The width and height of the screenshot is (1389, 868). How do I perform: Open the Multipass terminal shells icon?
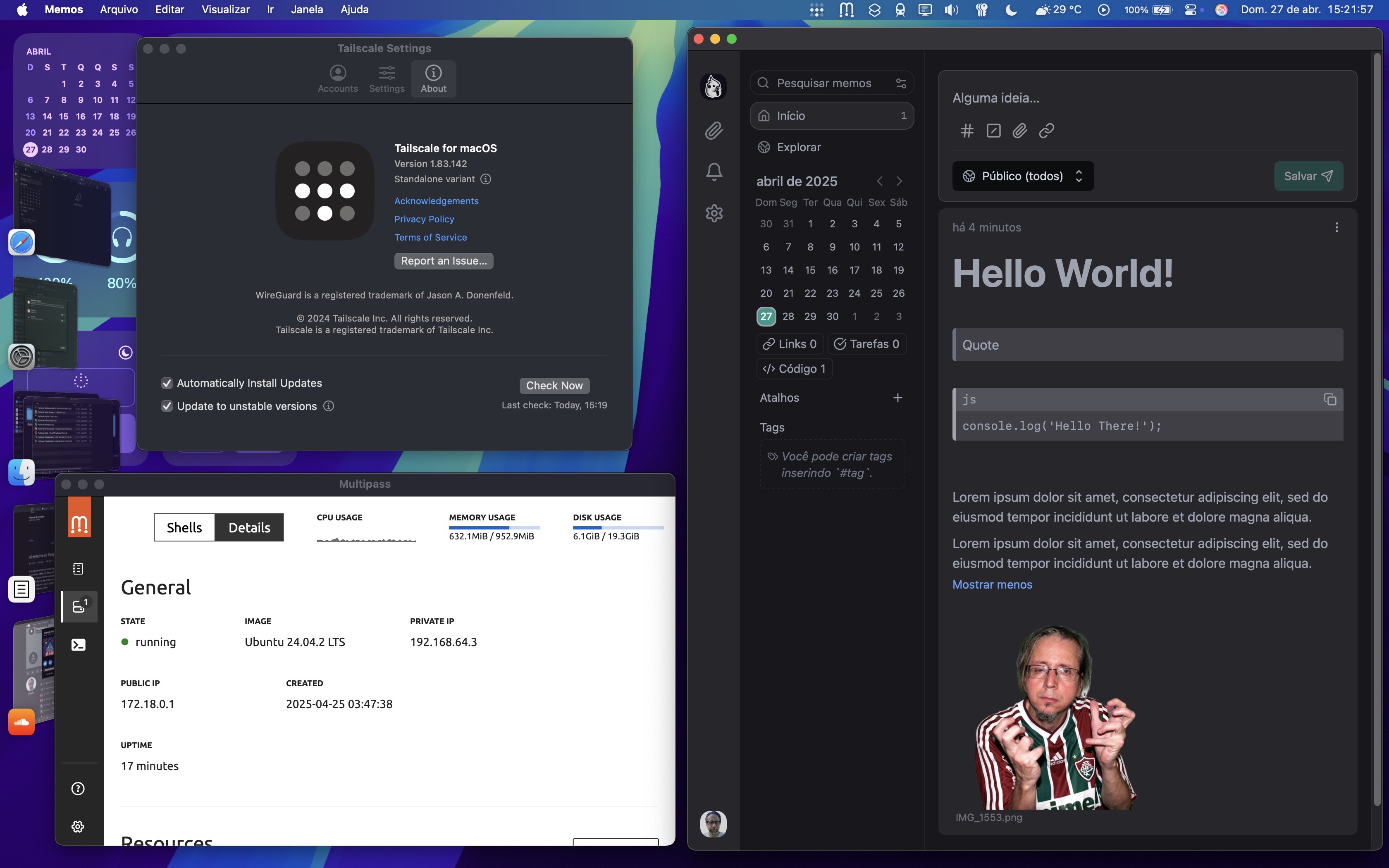coord(79,645)
